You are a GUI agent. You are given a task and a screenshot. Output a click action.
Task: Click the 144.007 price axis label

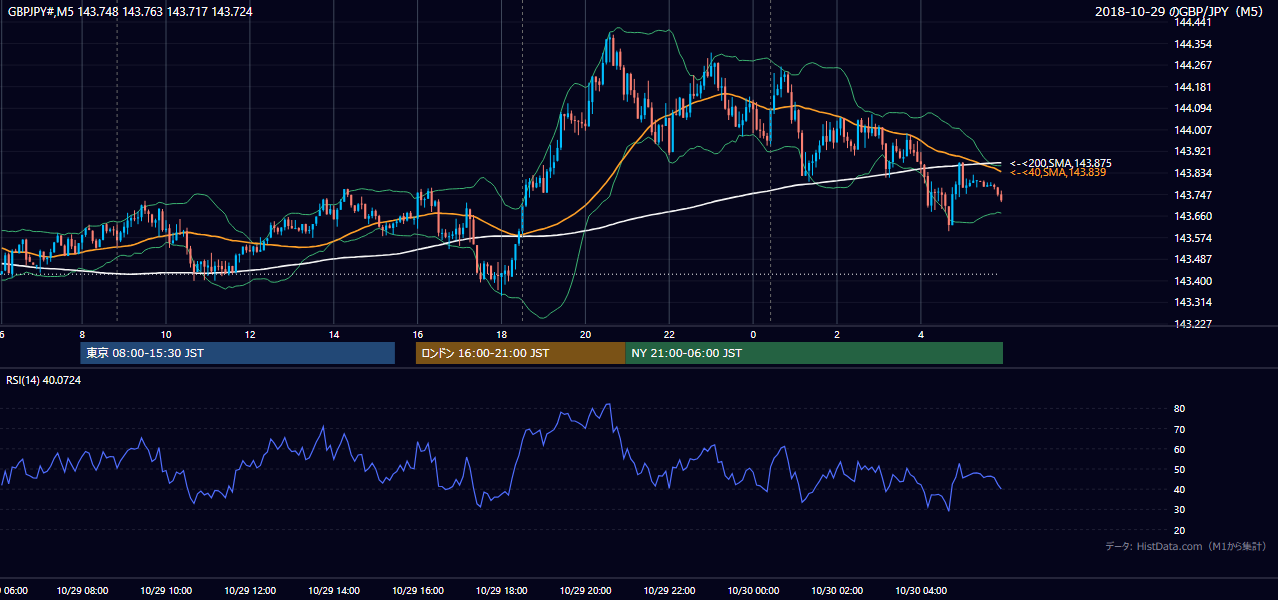tap(1194, 130)
